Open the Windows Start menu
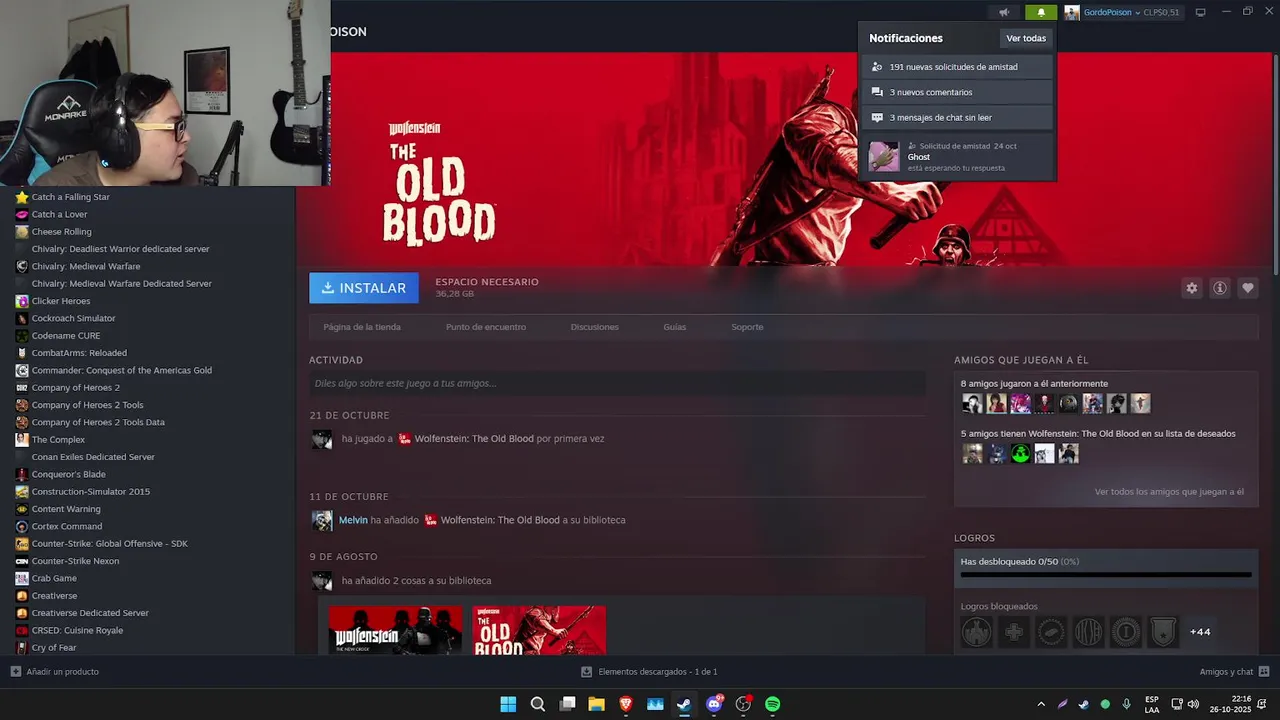This screenshot has height=720, width=1280. 508,704
